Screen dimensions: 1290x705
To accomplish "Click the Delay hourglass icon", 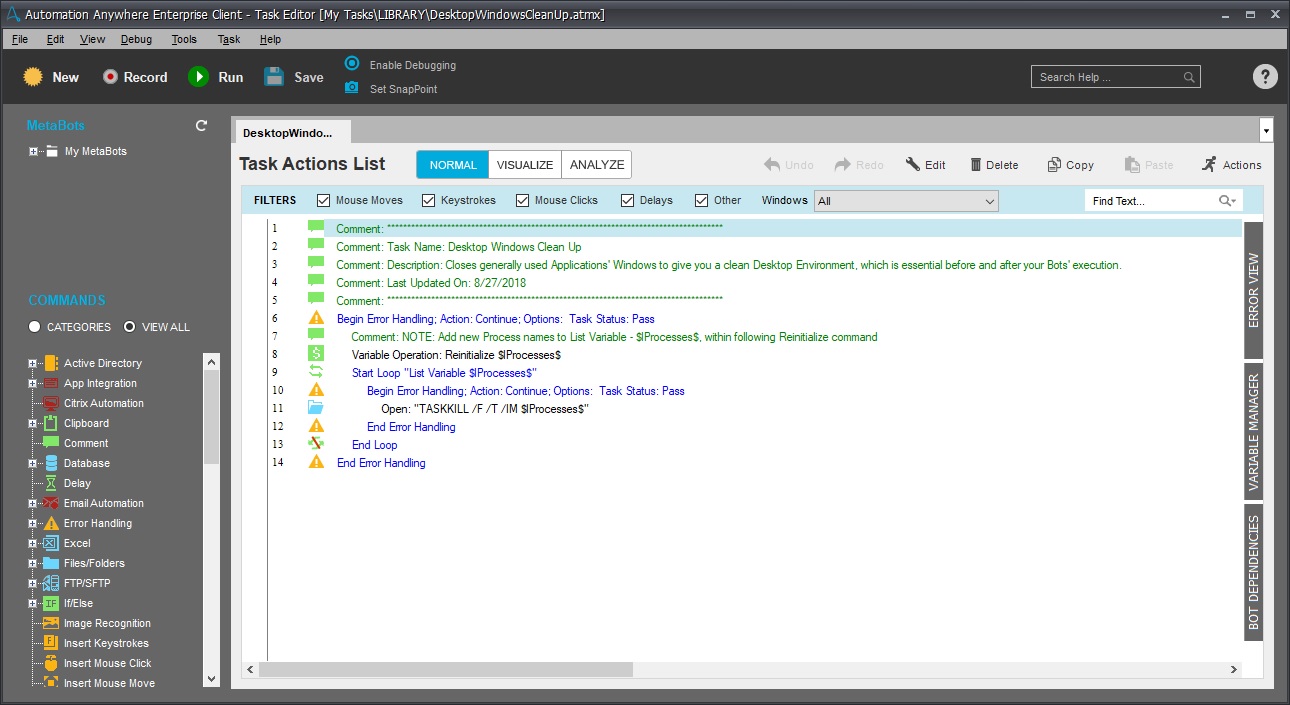I will [52, 483].
